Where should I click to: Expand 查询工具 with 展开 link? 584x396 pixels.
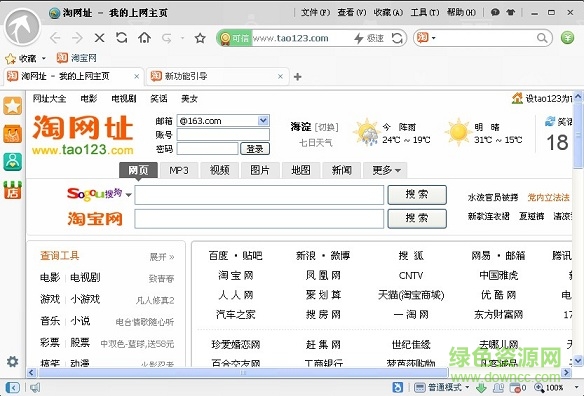tap(162, 257)
